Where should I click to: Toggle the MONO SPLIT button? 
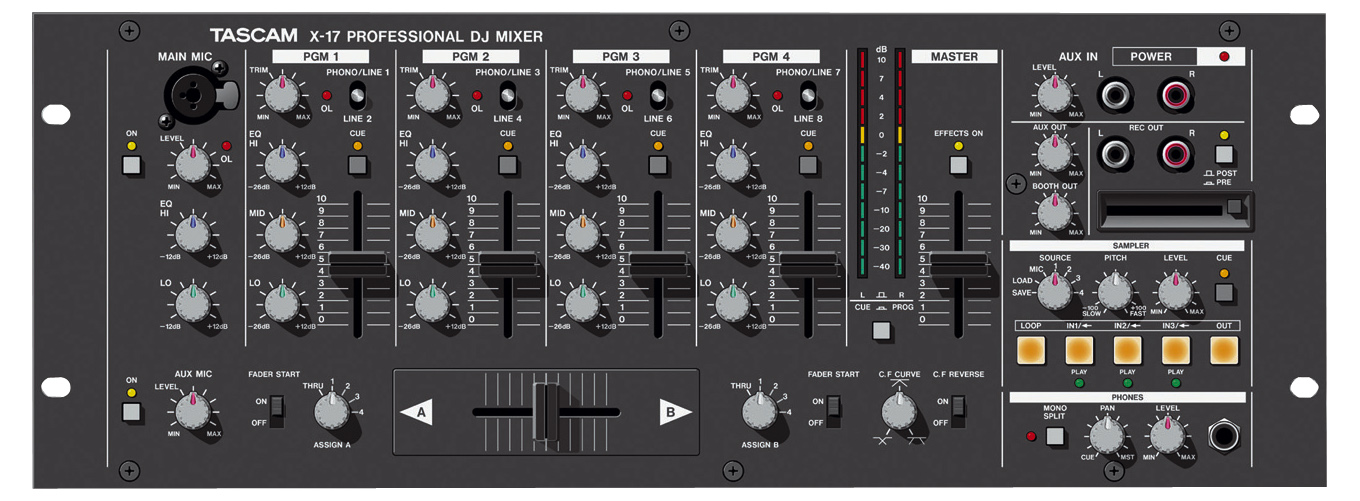[1055, 436]
